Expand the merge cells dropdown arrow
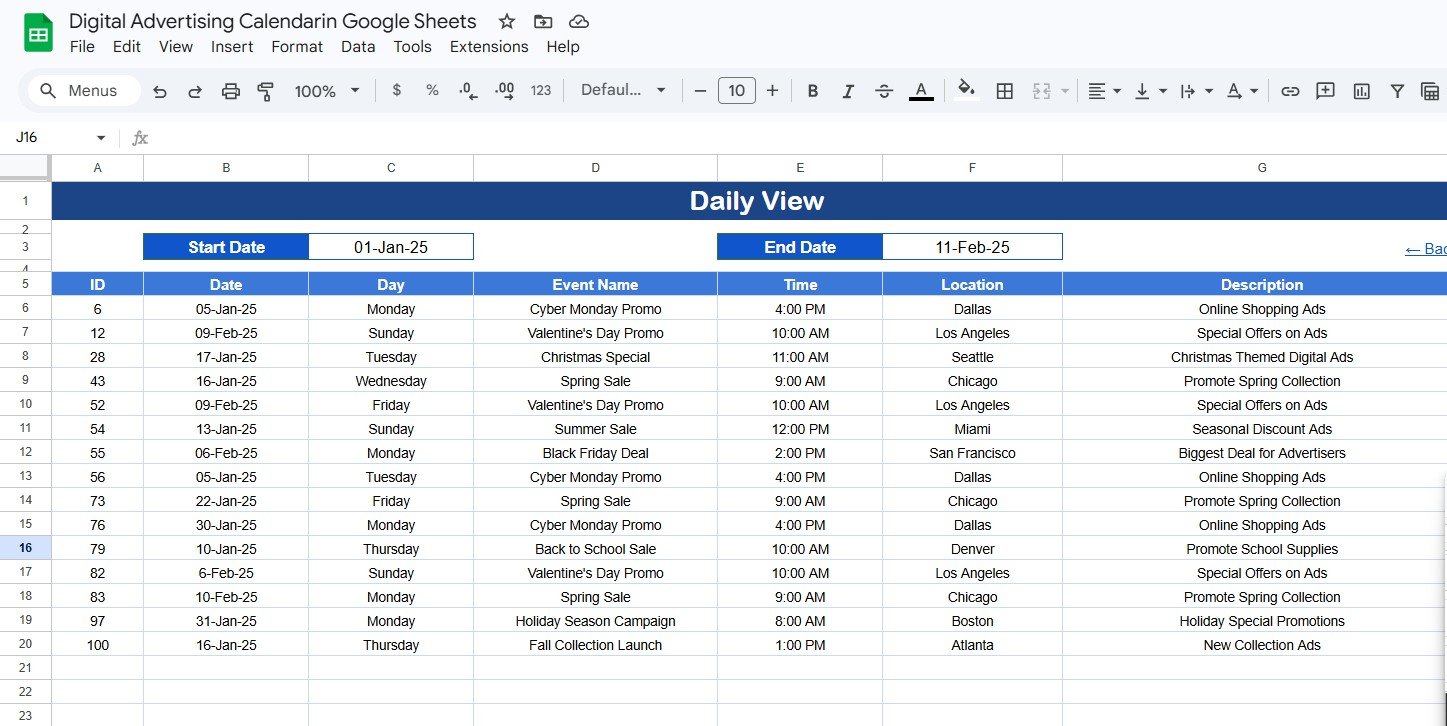The height and width of the screenshot is (726, 1447). 1065,91
